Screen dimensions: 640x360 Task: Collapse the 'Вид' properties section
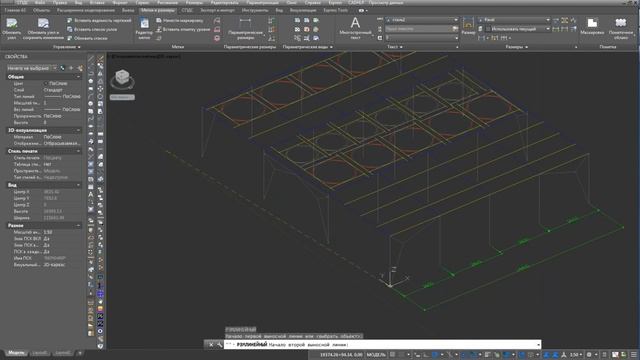(78, 185)
